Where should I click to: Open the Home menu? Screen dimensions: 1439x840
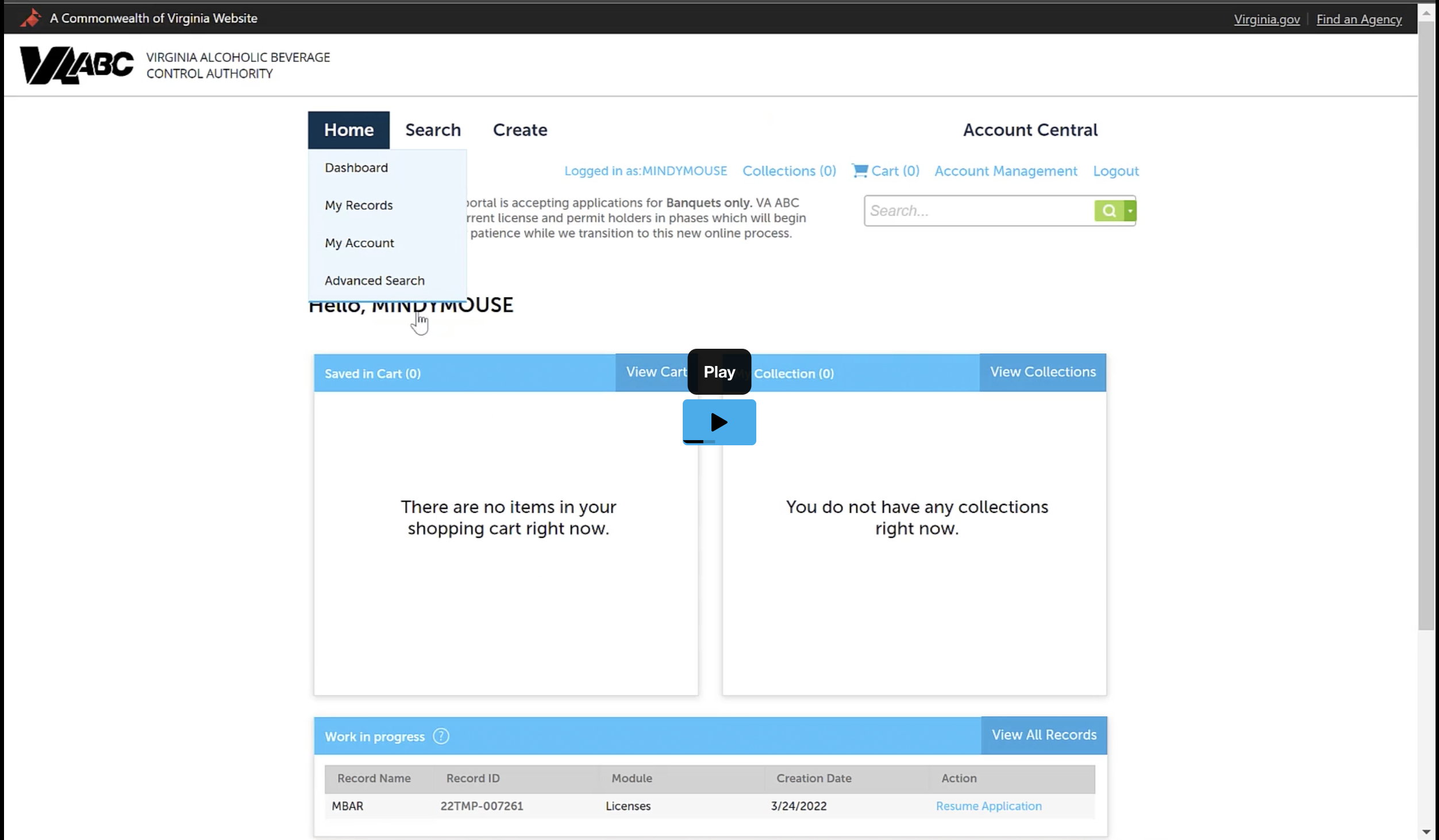(348, 130)
